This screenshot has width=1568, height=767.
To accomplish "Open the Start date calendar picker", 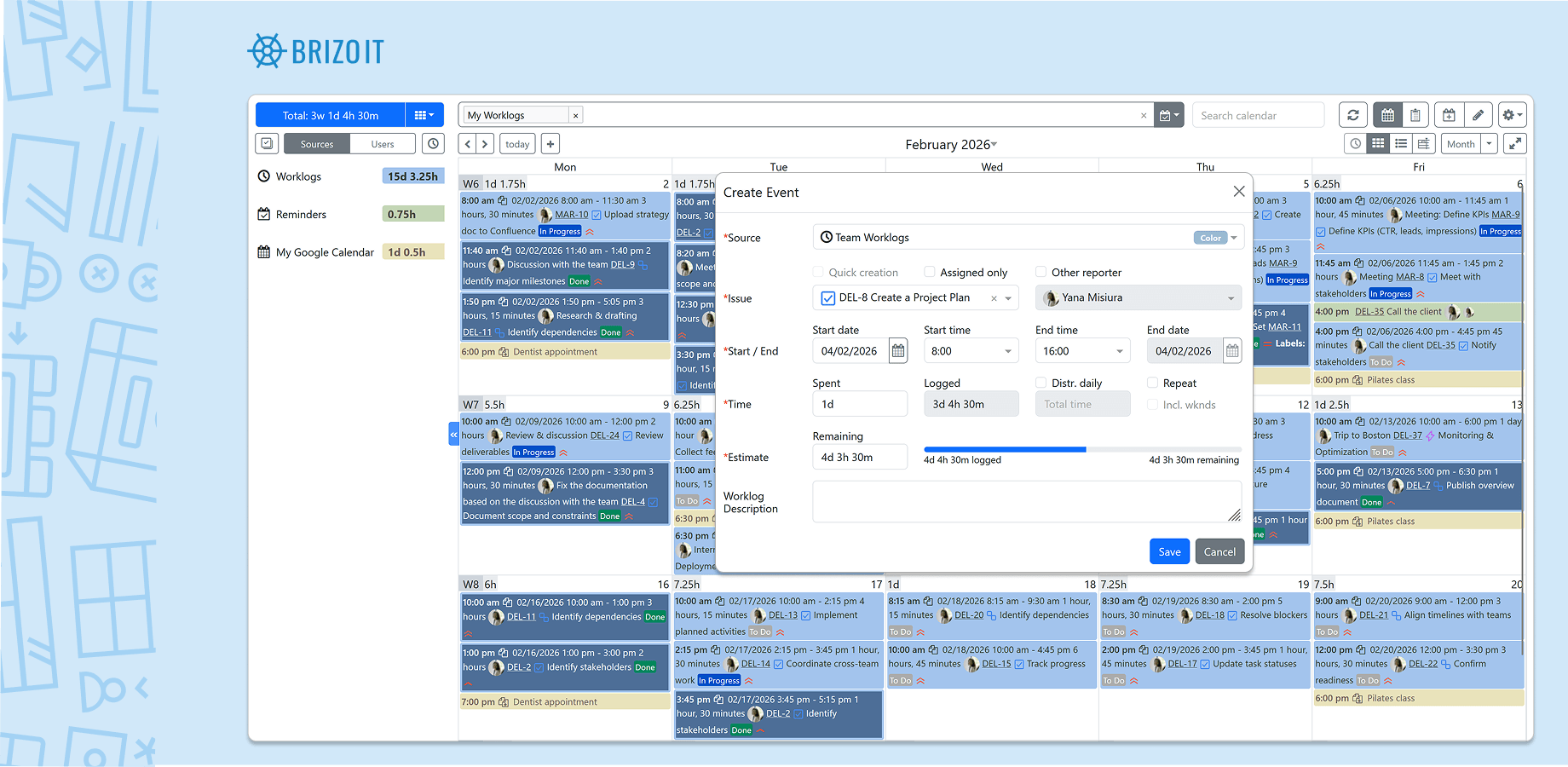I will pyautogui.click(x=898, y=350).
